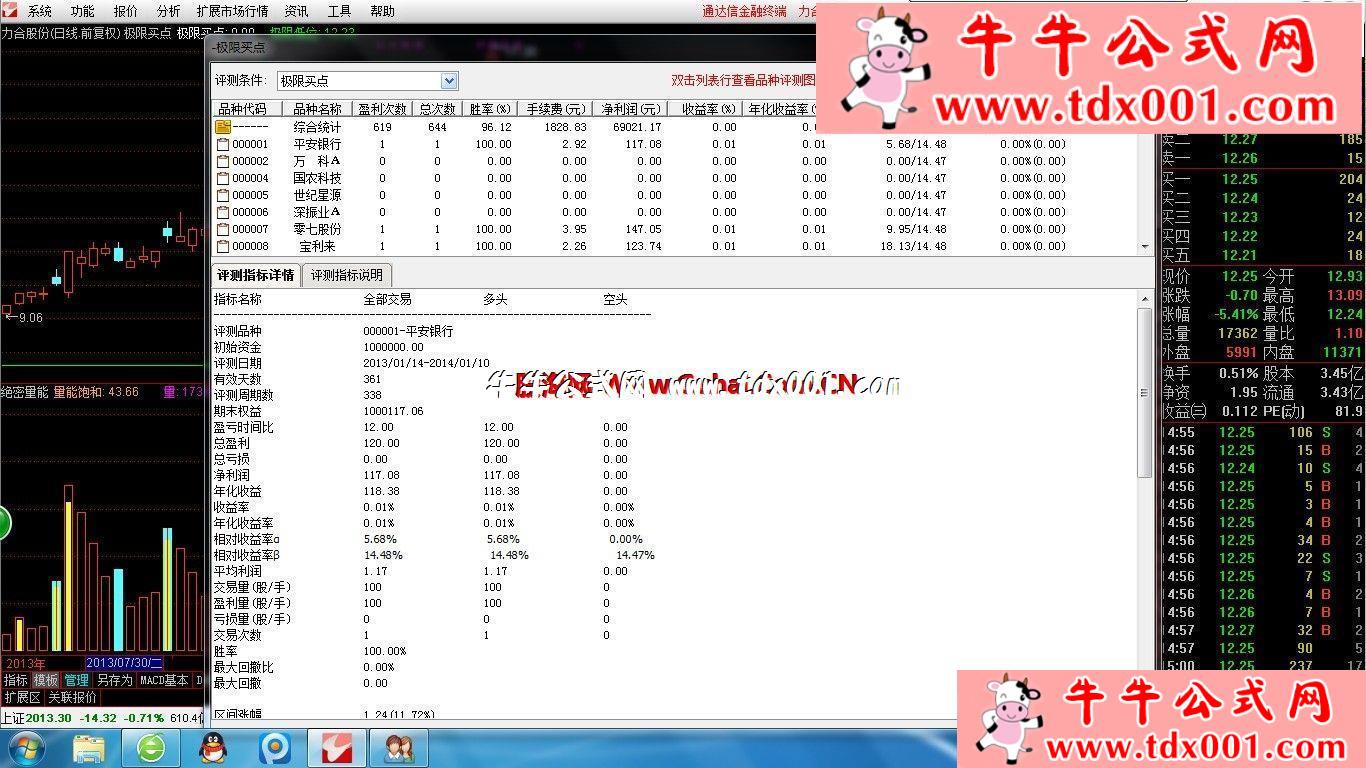The height and width of the screenshot is (768, 1366).
Task: Open File Explorer from the taskbar
Action: [89, 748]
